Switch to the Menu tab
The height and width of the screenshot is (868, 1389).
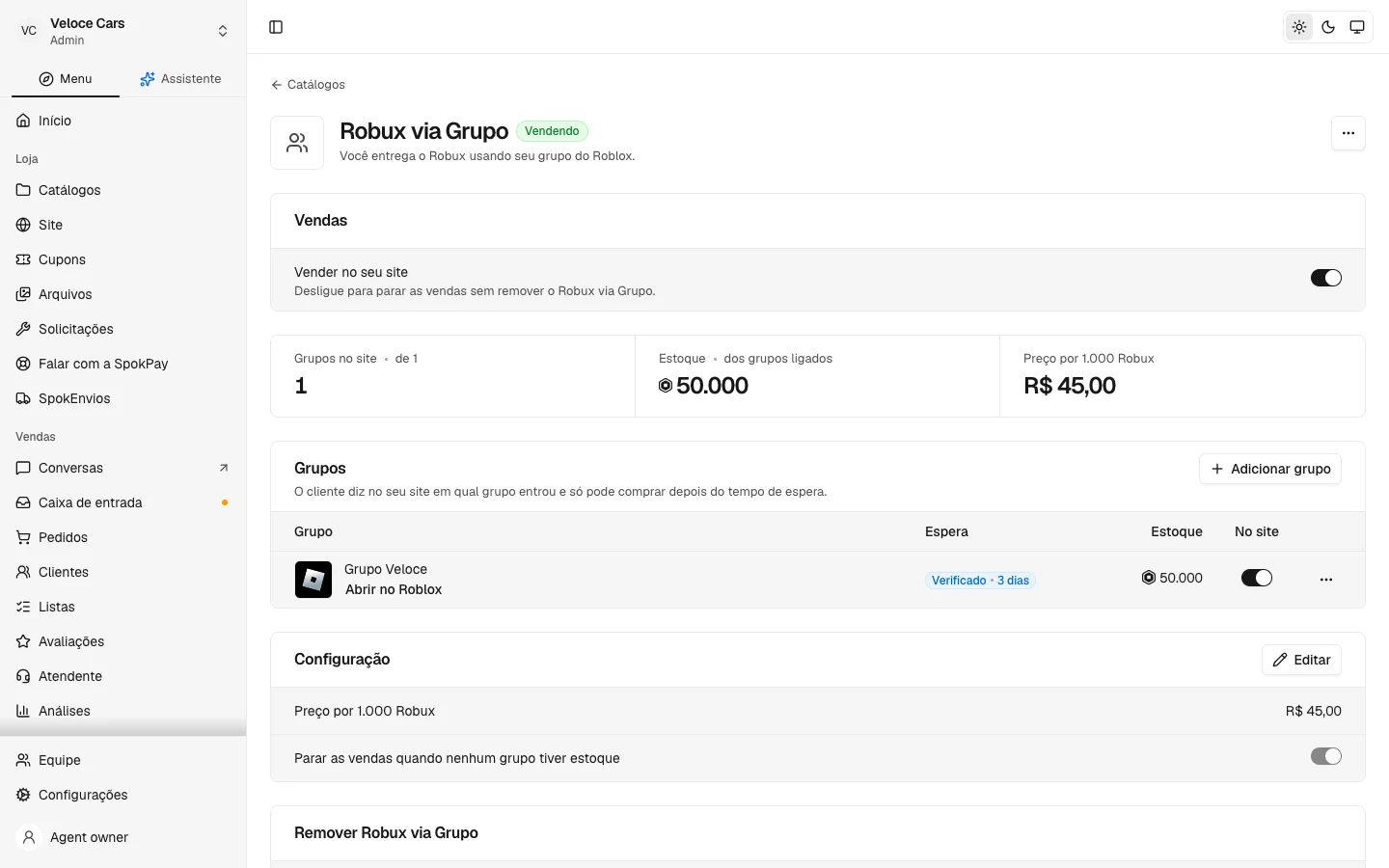click(66, 79)
